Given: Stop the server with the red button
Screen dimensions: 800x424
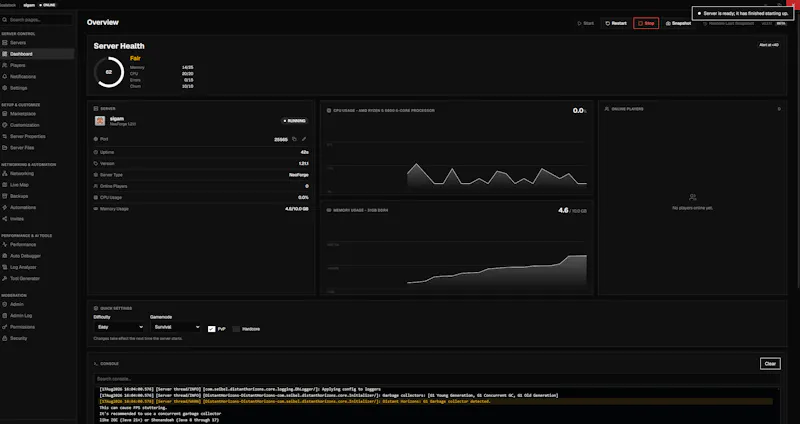Looking at the screenshot, I should coord(646,23).
